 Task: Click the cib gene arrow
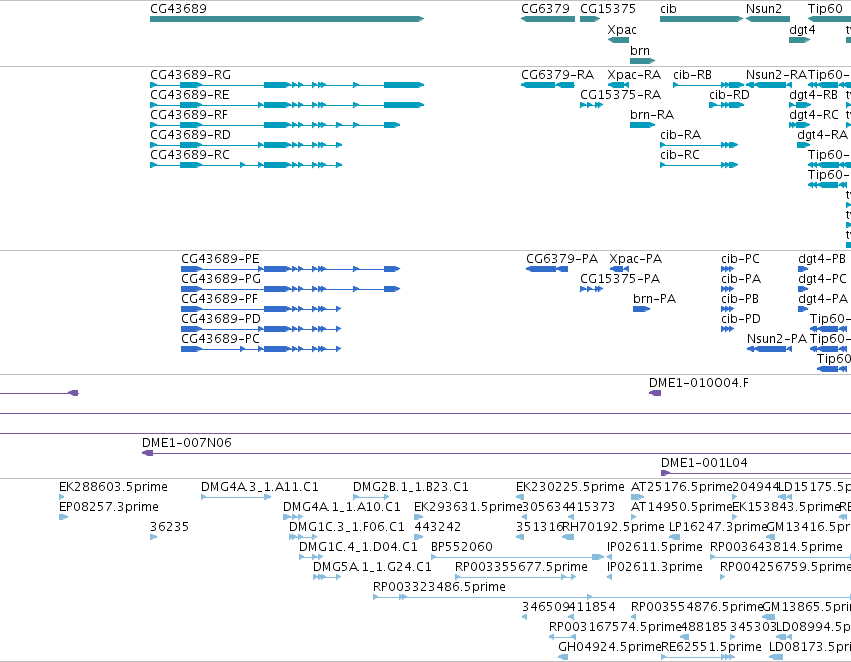pos(701,19)
